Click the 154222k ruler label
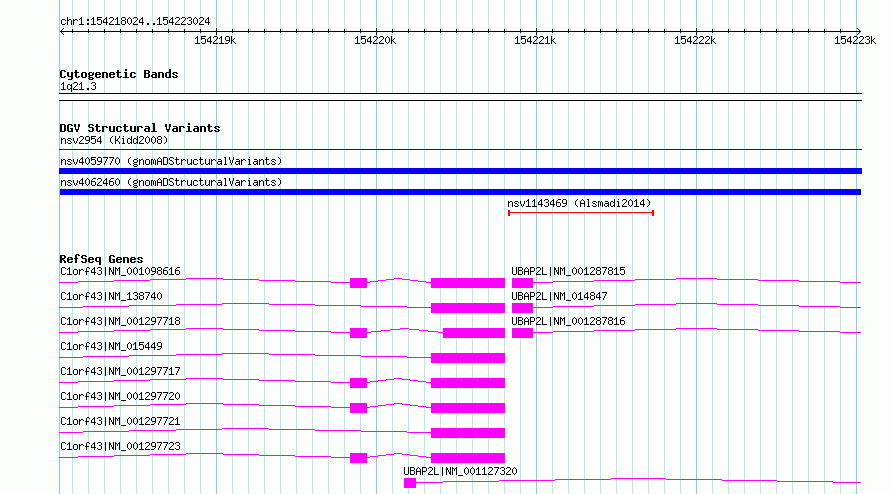Screen dimensions: 890x494 tap(695, 40)
